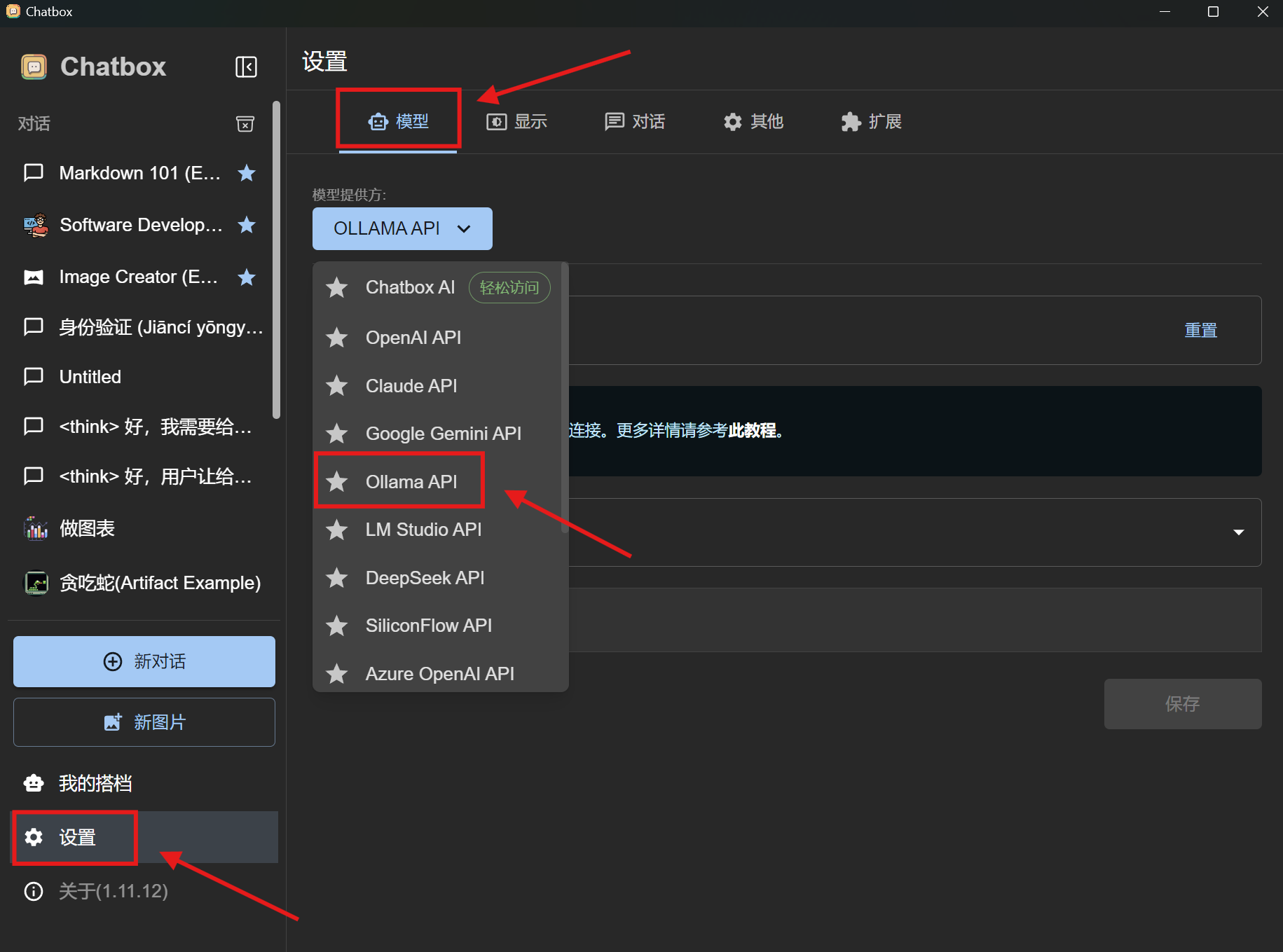Image resolution: width=1283 pixels, height=952 pixels.
Task: Collapse the sidebar with the panel icon
Action: (x=246, y=67)
